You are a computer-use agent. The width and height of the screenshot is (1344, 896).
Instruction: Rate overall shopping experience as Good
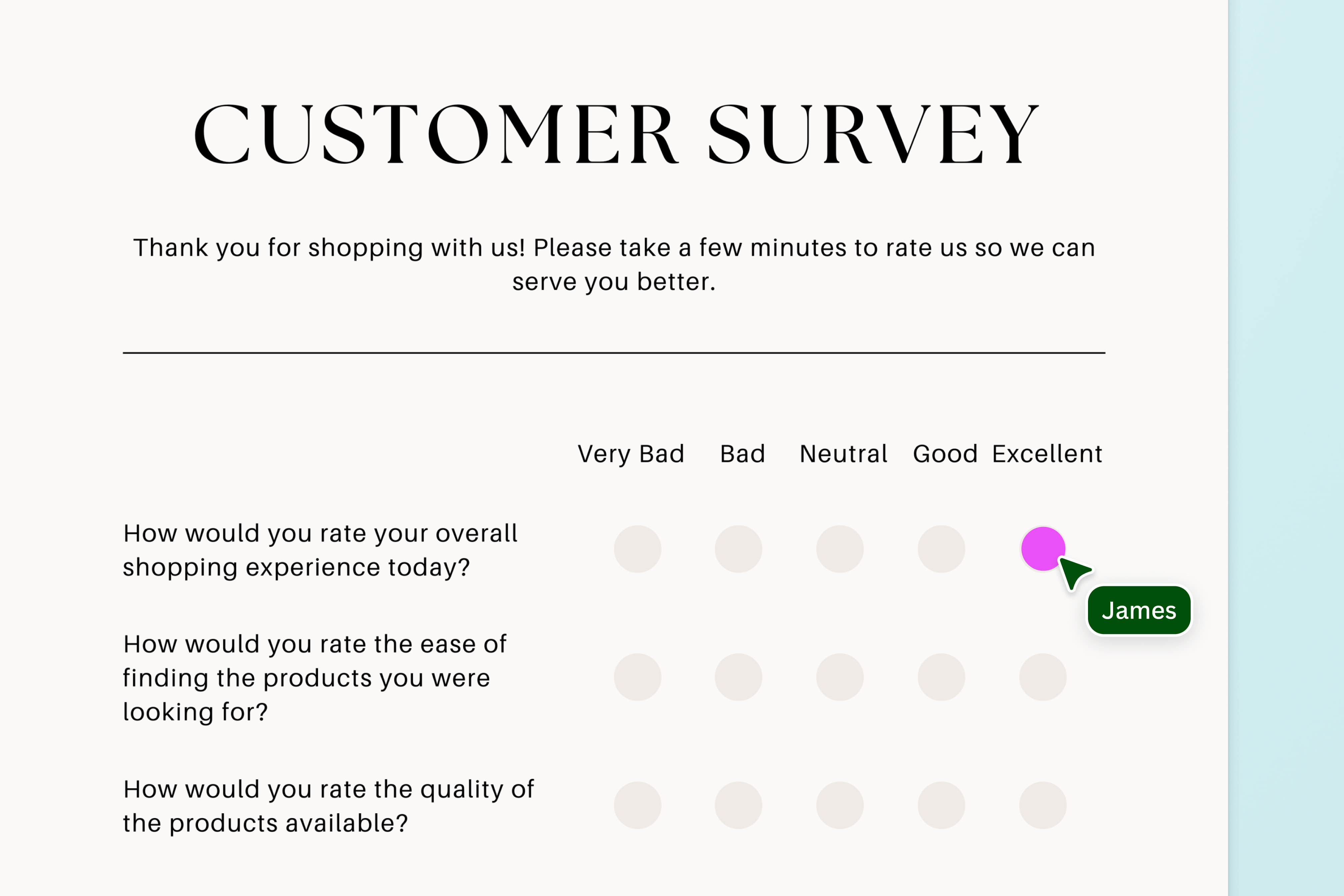coord(941,549)
